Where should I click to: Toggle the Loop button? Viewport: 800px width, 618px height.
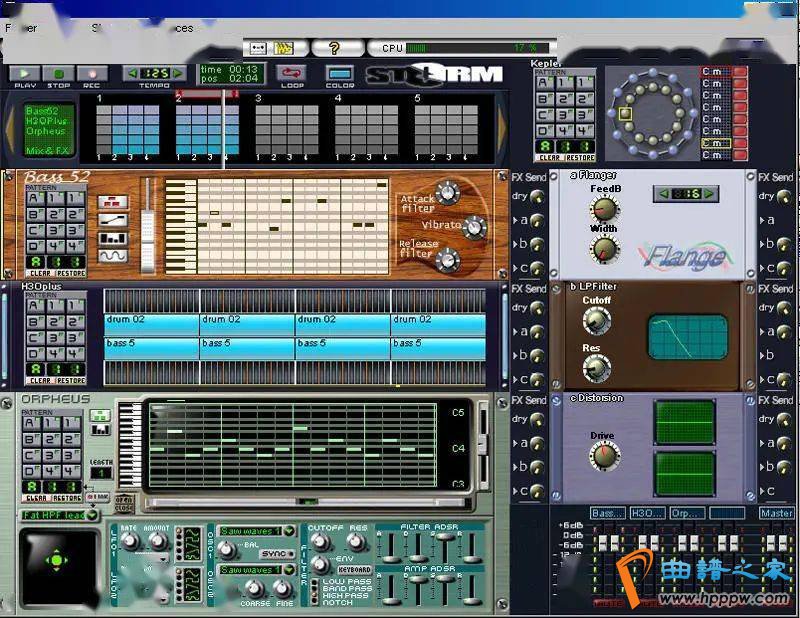pos(291,73)
